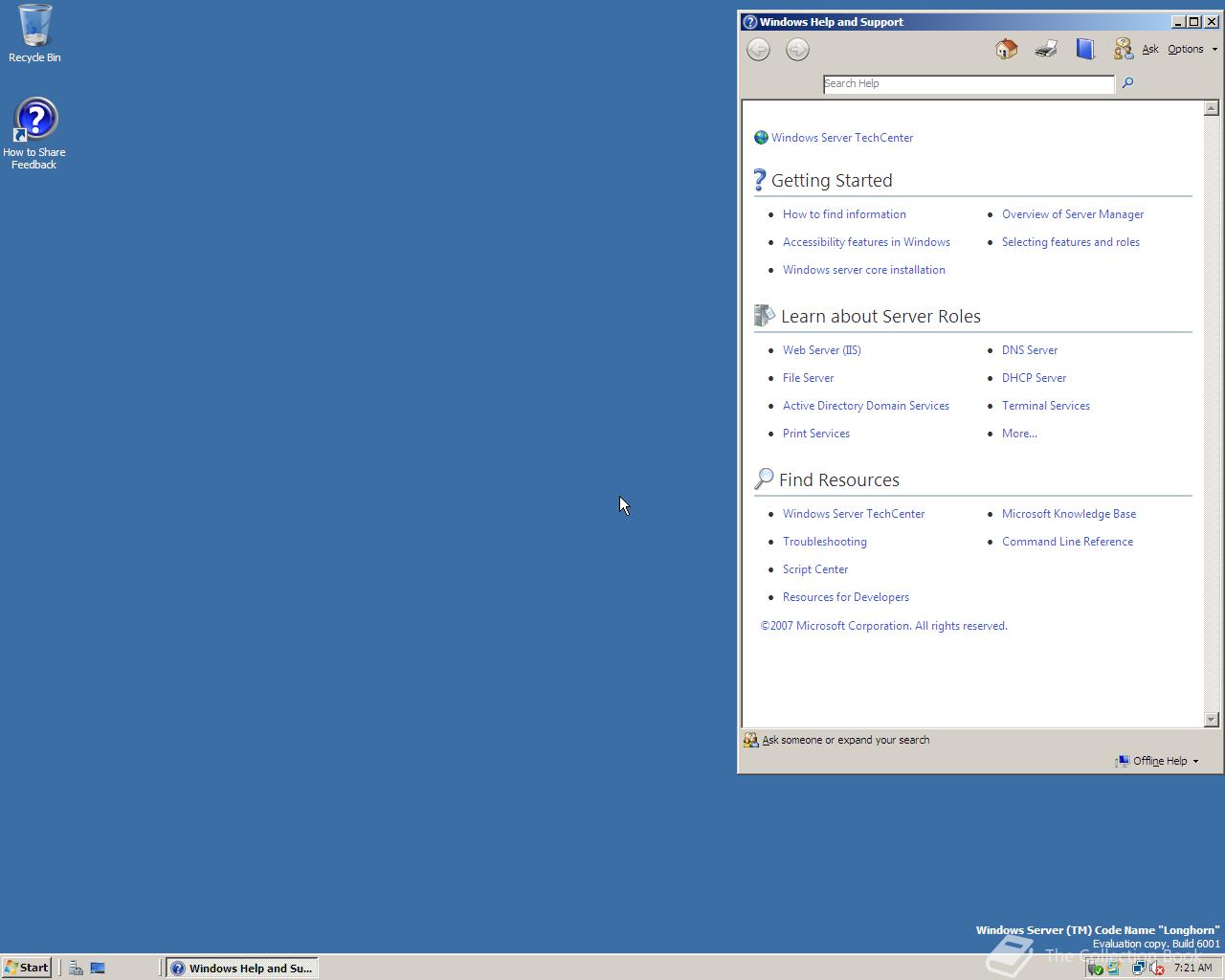Click the Ask menu item
The image size is (1225, 980).
click(x=1150, y=49)
